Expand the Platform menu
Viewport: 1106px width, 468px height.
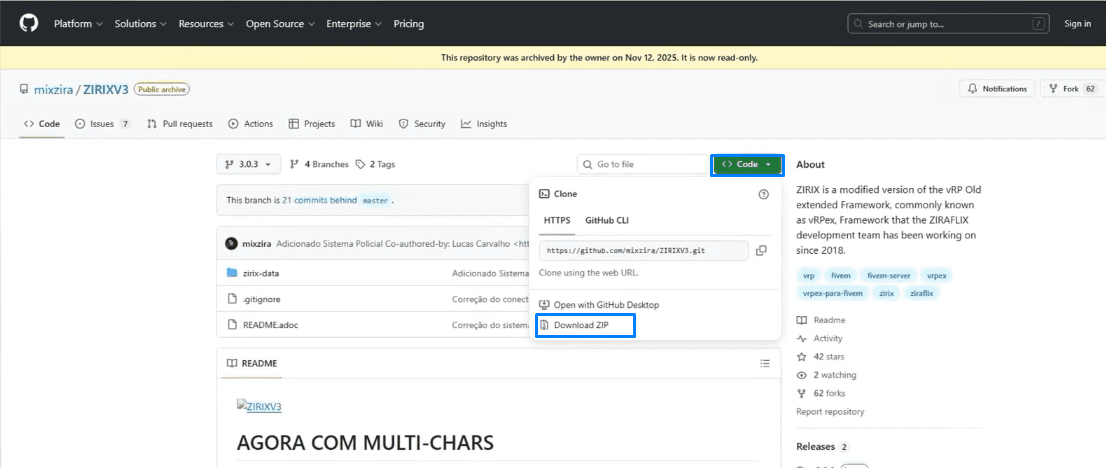tap(78, 23)
